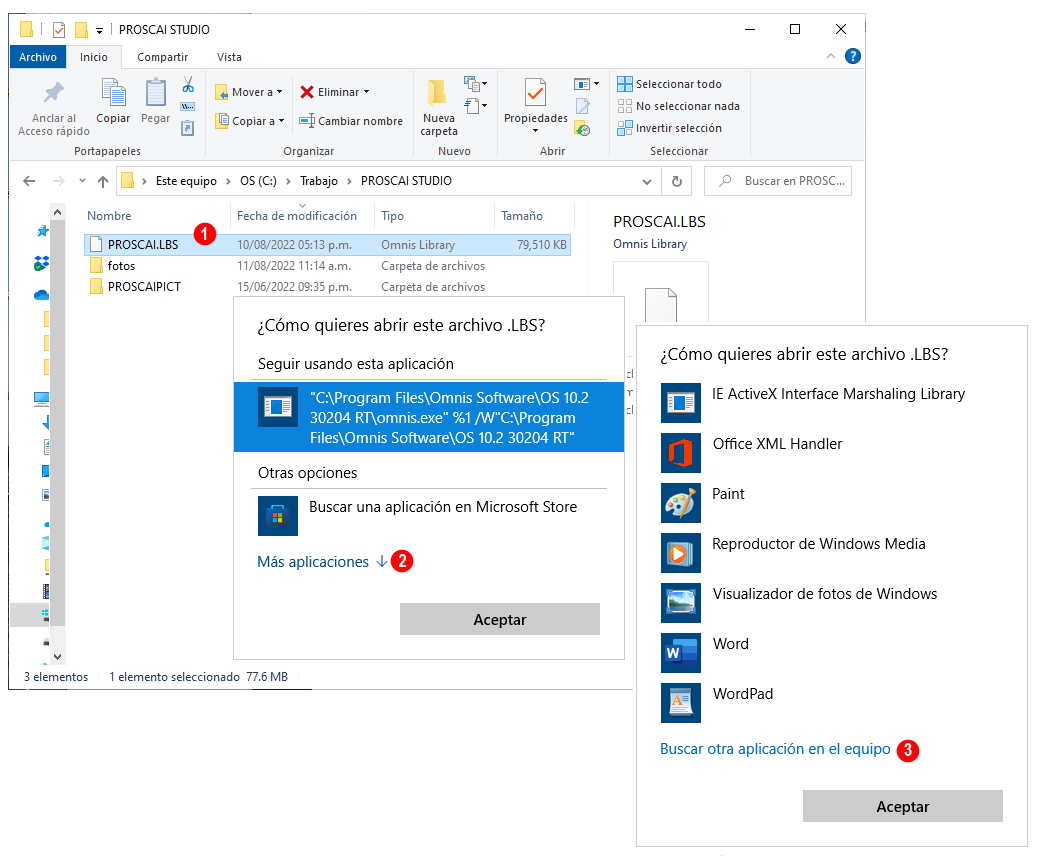The width and height of the screenshot is (1046, 856).
Task: Click Trabajo in the breadcrumb path
Action: [x=318, y=181]
